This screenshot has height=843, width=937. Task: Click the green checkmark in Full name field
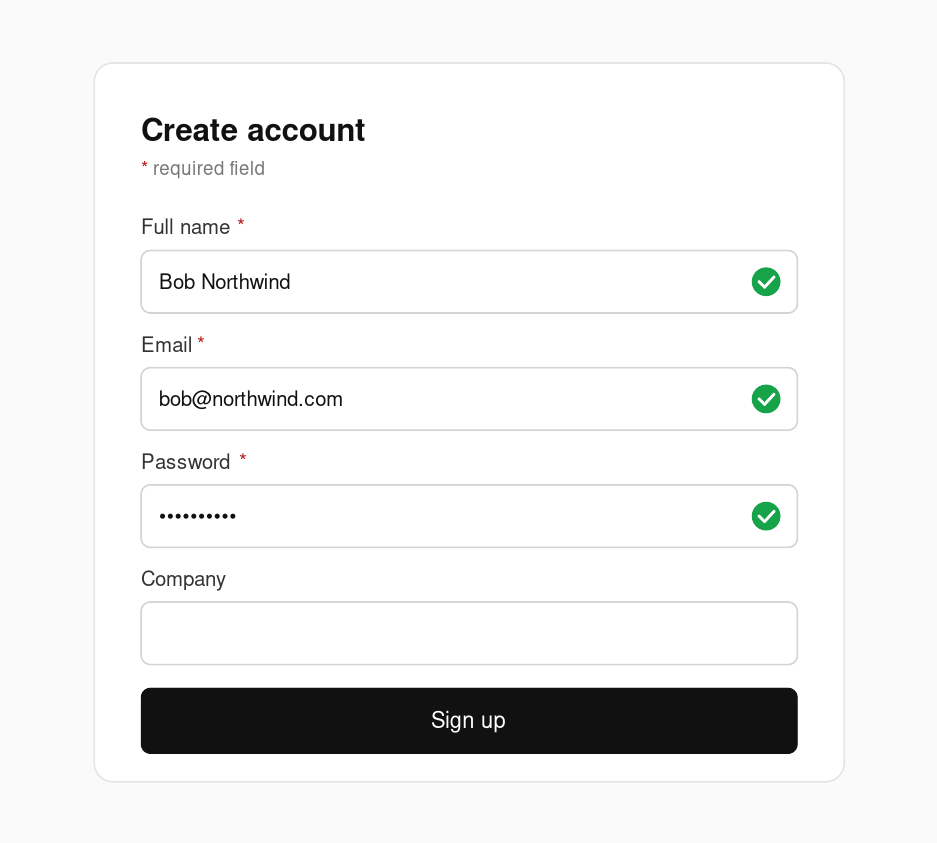tap(766, 282)
